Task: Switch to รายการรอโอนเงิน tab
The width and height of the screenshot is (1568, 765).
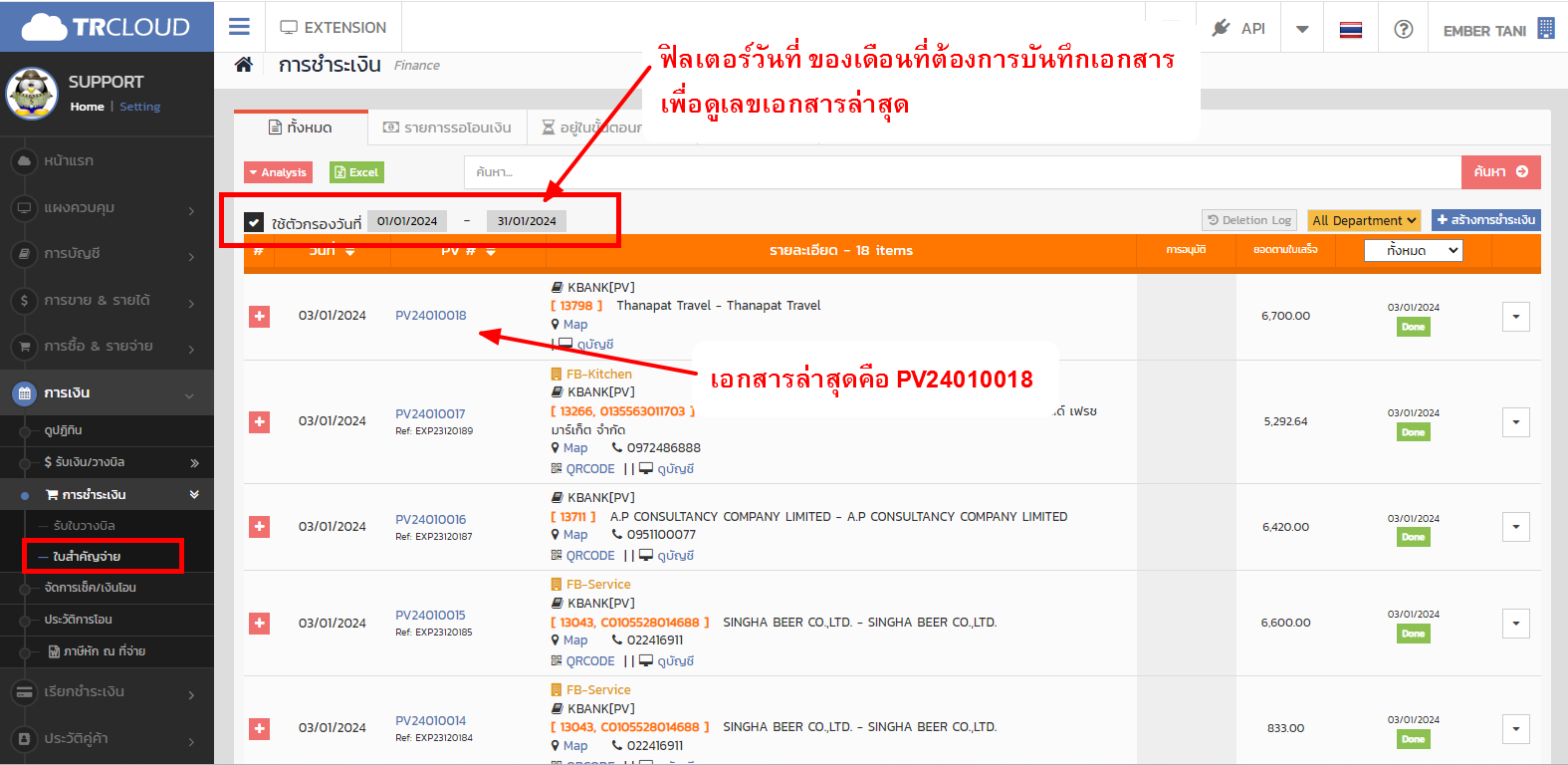Action: (x=448, y=127)
